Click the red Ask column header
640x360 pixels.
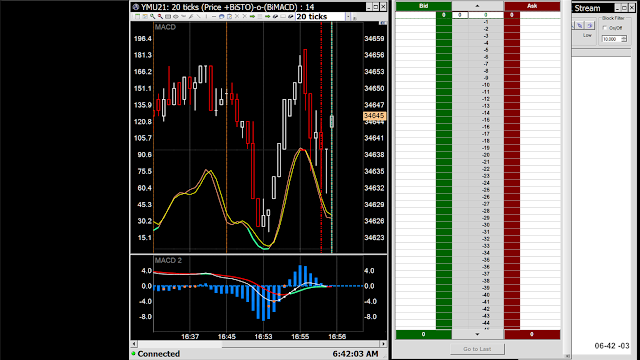(532, 6)
